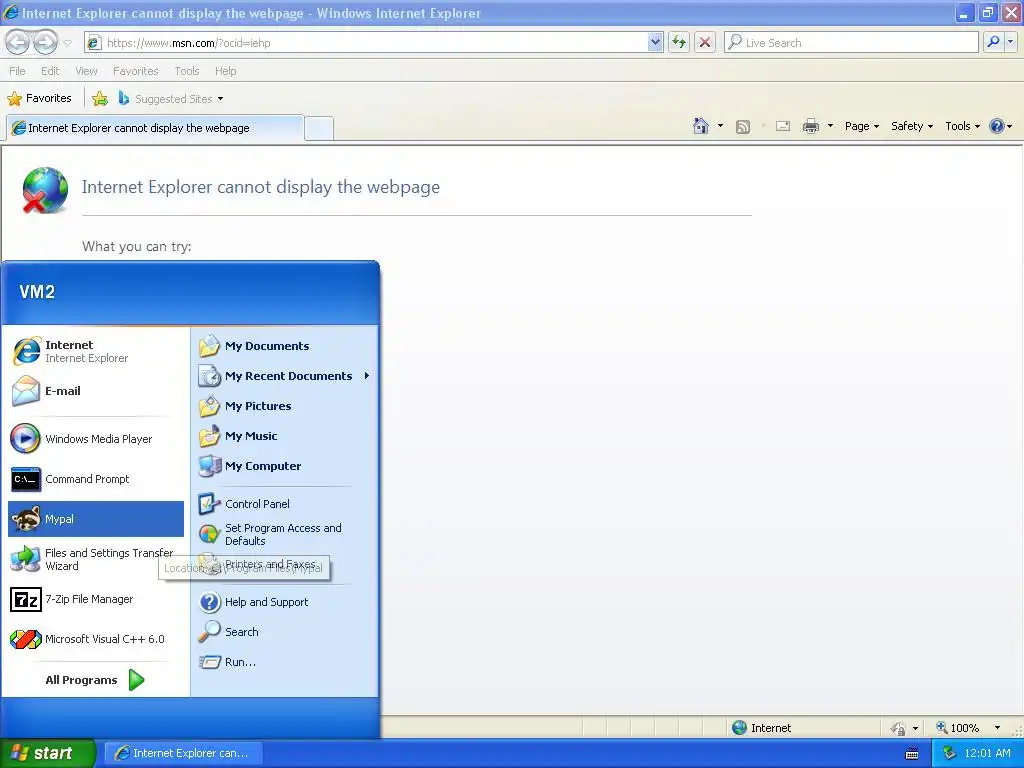Open My Music folder
The image size is (1024, 768).
284,436
